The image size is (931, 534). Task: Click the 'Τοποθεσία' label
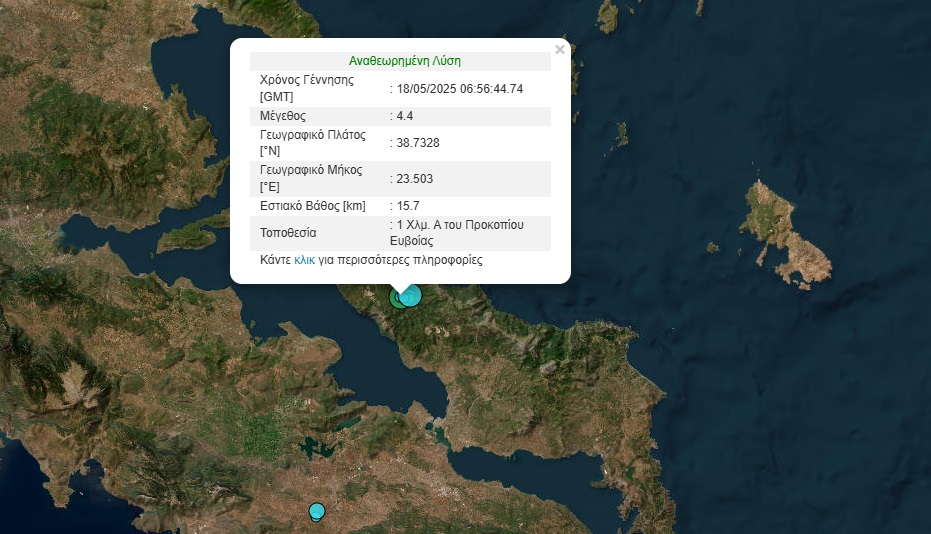click(288, 233)
